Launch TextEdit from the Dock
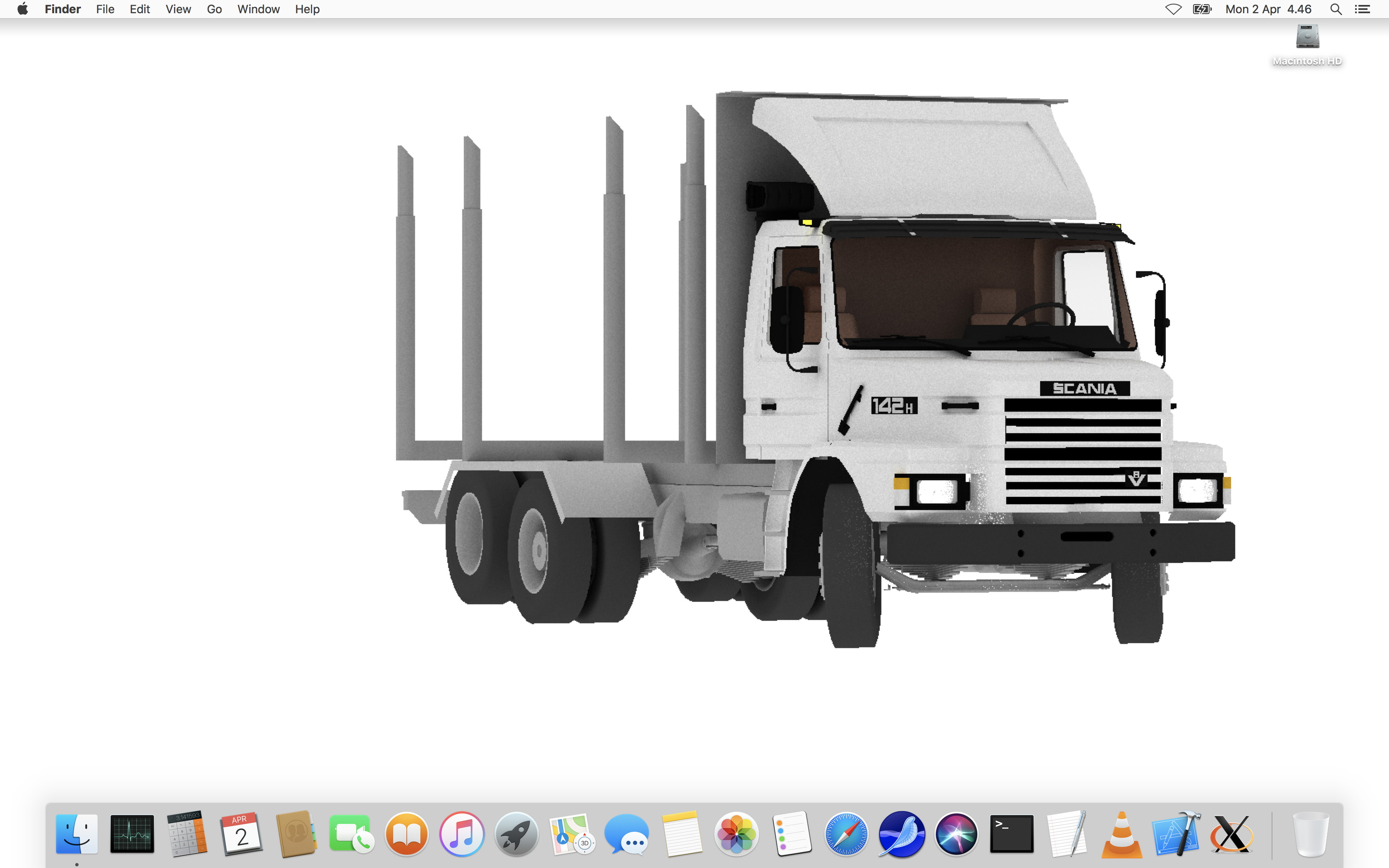This screenshot has width=1389, height=868. point(1067,834)
